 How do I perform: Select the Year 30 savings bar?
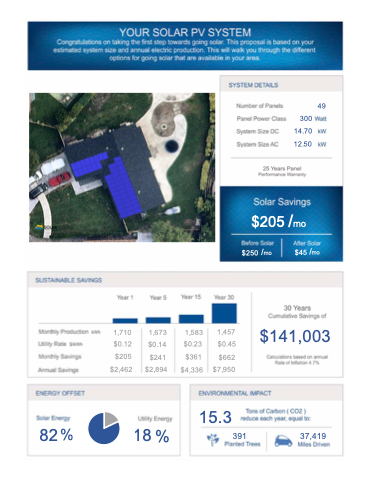click(224, 313)
